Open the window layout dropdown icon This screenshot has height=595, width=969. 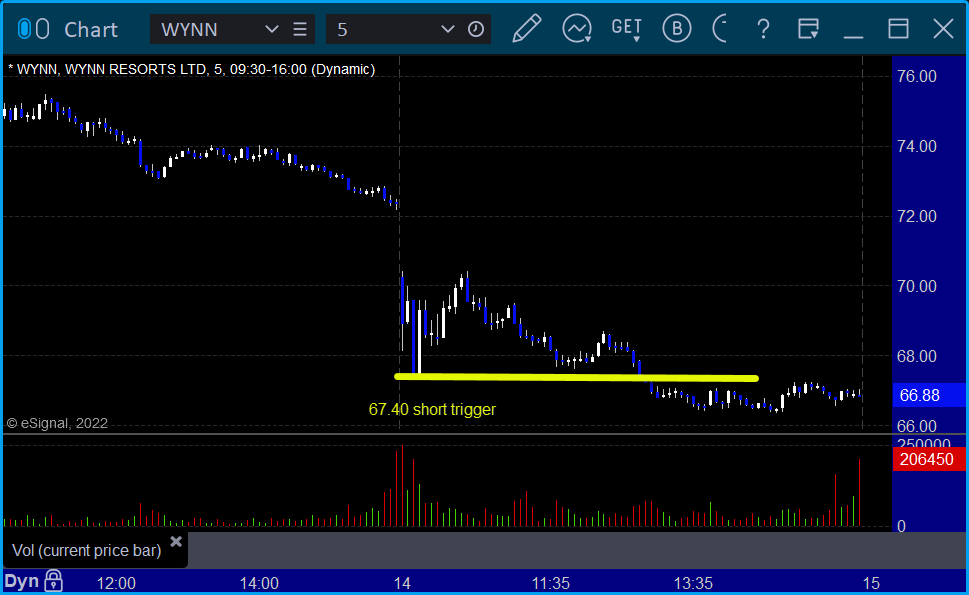pyautogui.click(x=808, y=29)
